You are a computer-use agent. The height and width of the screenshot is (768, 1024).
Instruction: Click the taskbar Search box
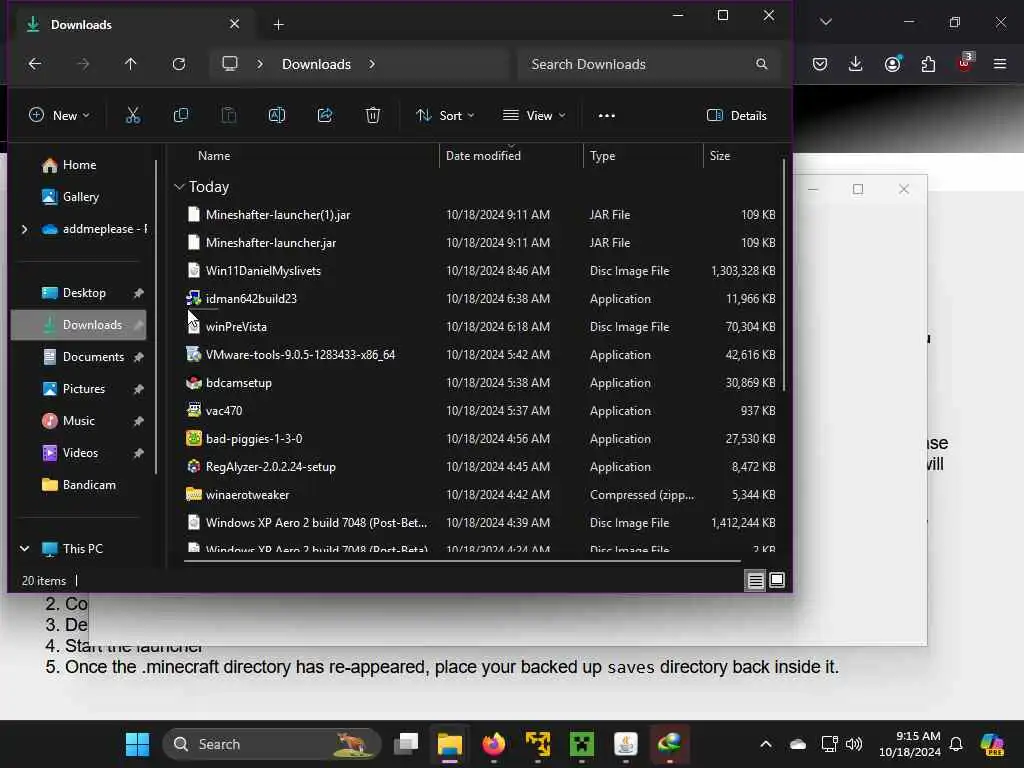(x=271, y=744)
